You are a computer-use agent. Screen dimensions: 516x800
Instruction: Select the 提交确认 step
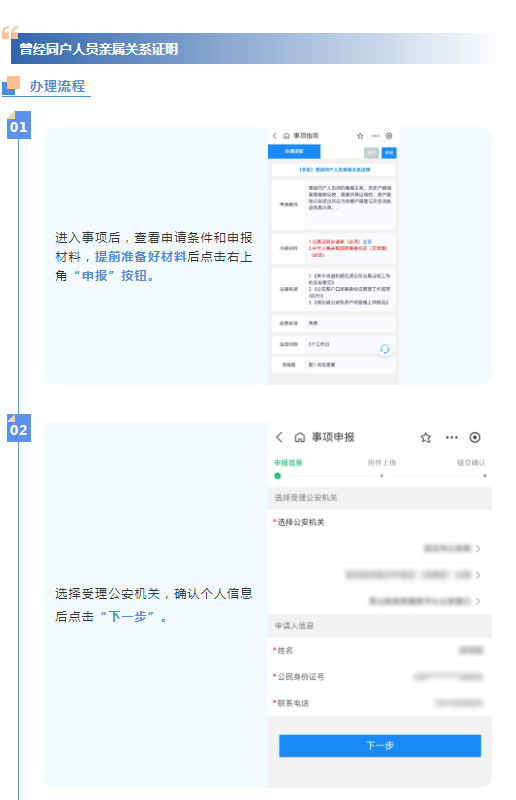point(471,463)
